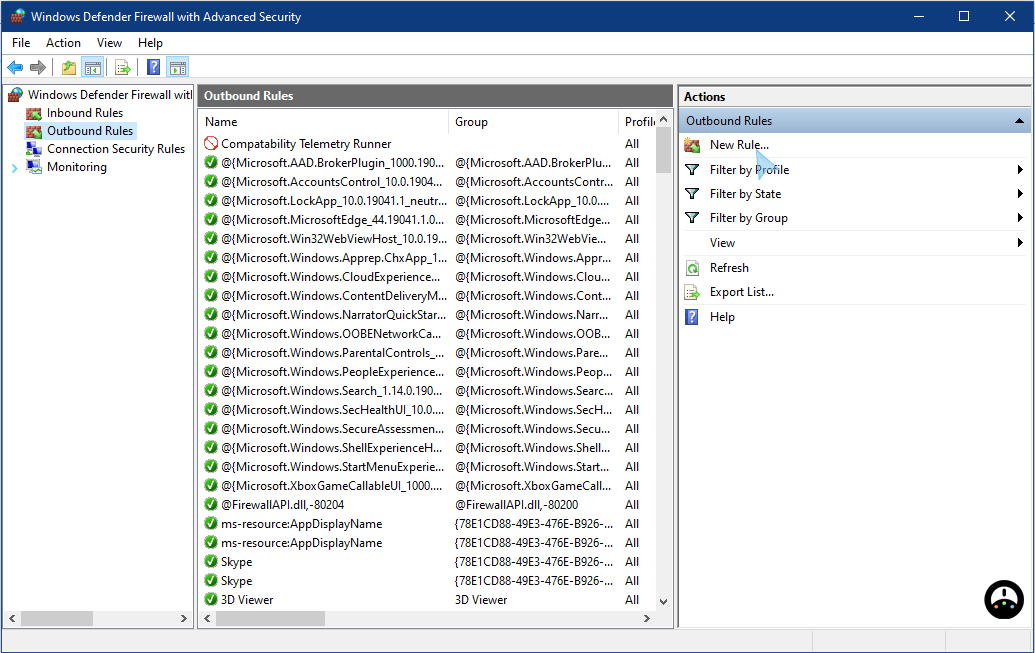Click the Export List icon in Actions pane
The width and height of the screenshot is (1035, 653).
[692, 292]
